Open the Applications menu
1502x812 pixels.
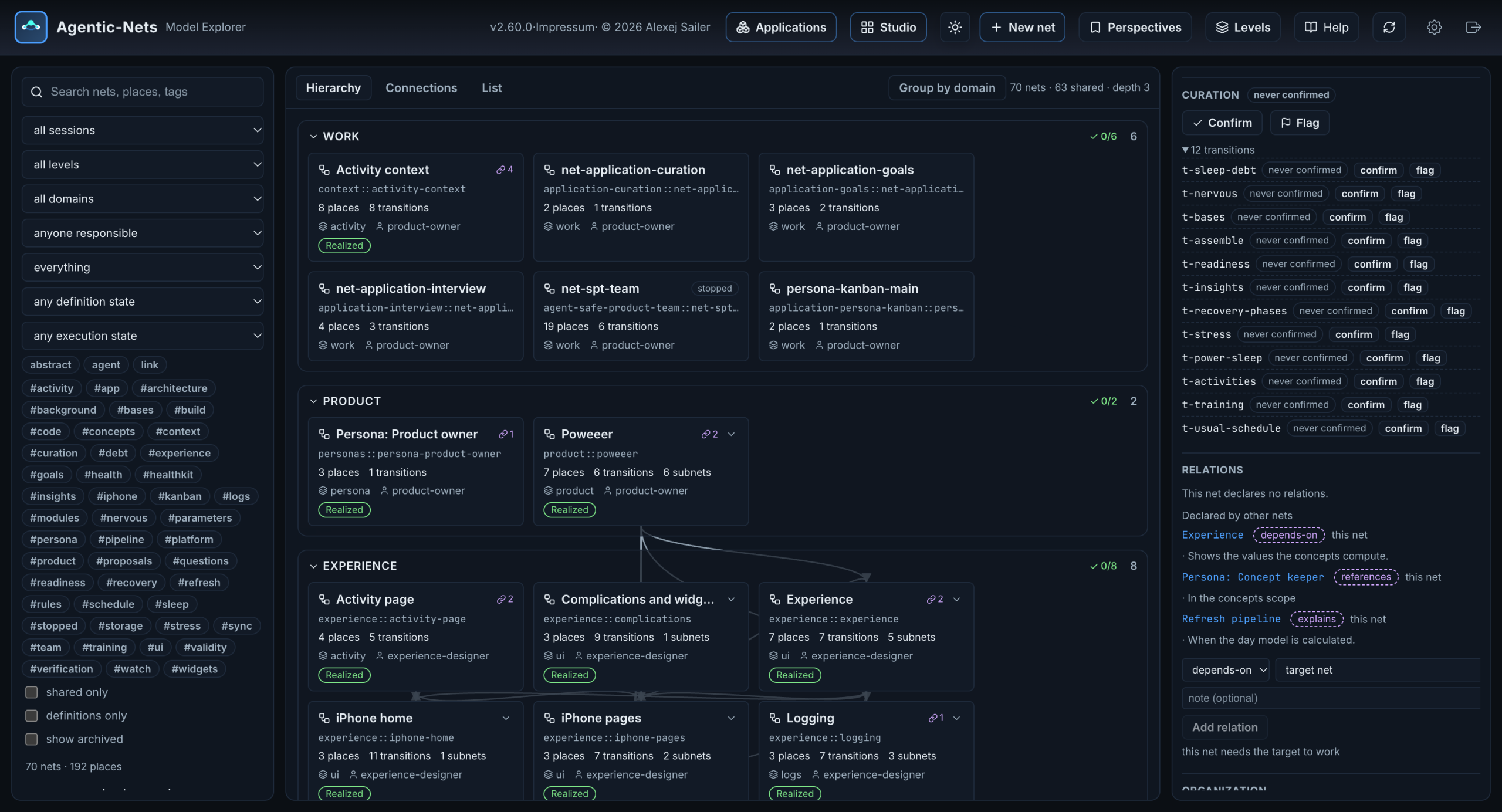point(781,27)
